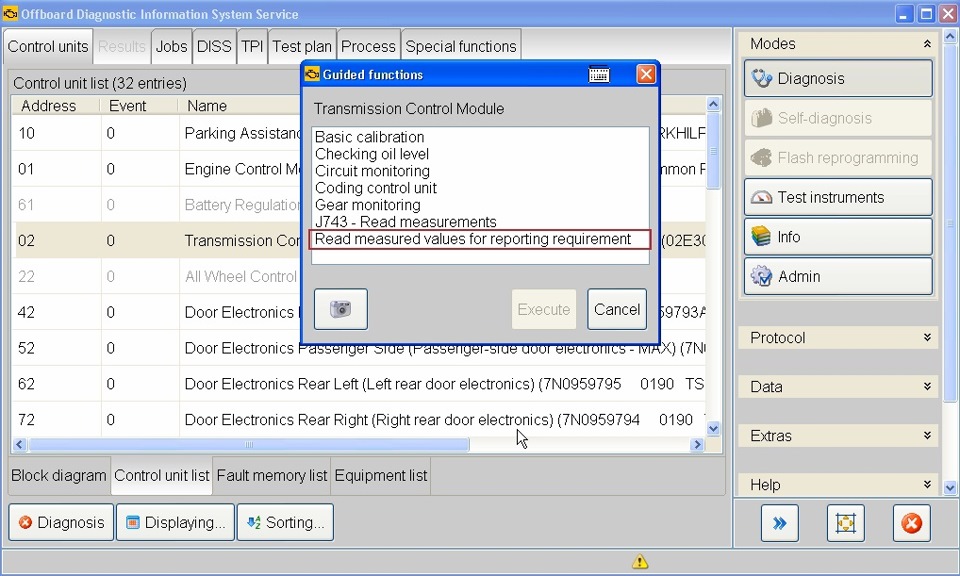Image resolution: width=960 pixels, height=576 pixels.
Task: Switch to the Special functions tab
Action: [x=461, y=46]
